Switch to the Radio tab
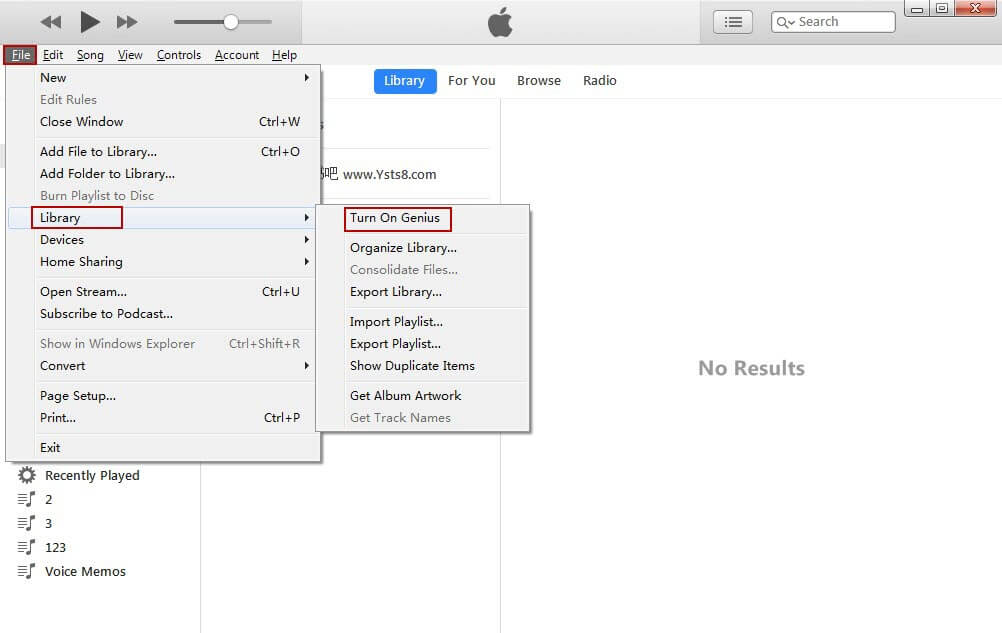The image size is (1002, 633). point(599,81)
